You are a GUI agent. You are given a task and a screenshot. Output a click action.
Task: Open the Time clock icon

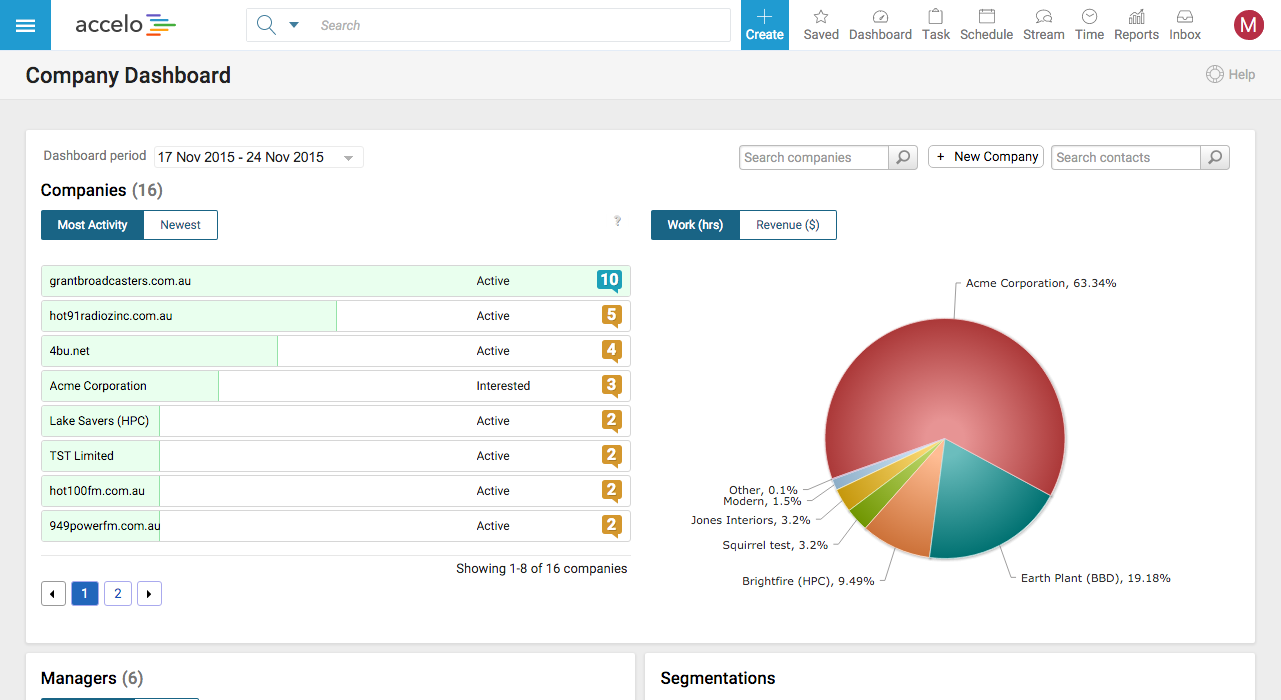1089,17
